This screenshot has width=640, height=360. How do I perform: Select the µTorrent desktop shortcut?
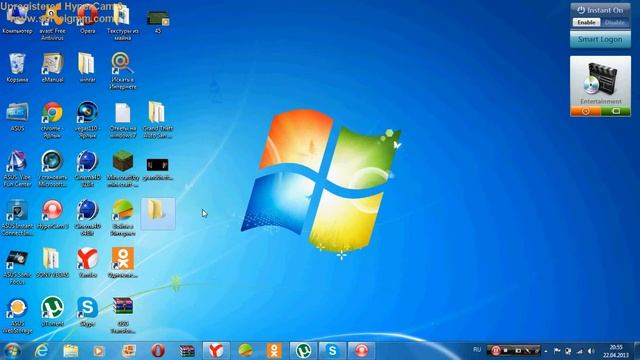52,312
